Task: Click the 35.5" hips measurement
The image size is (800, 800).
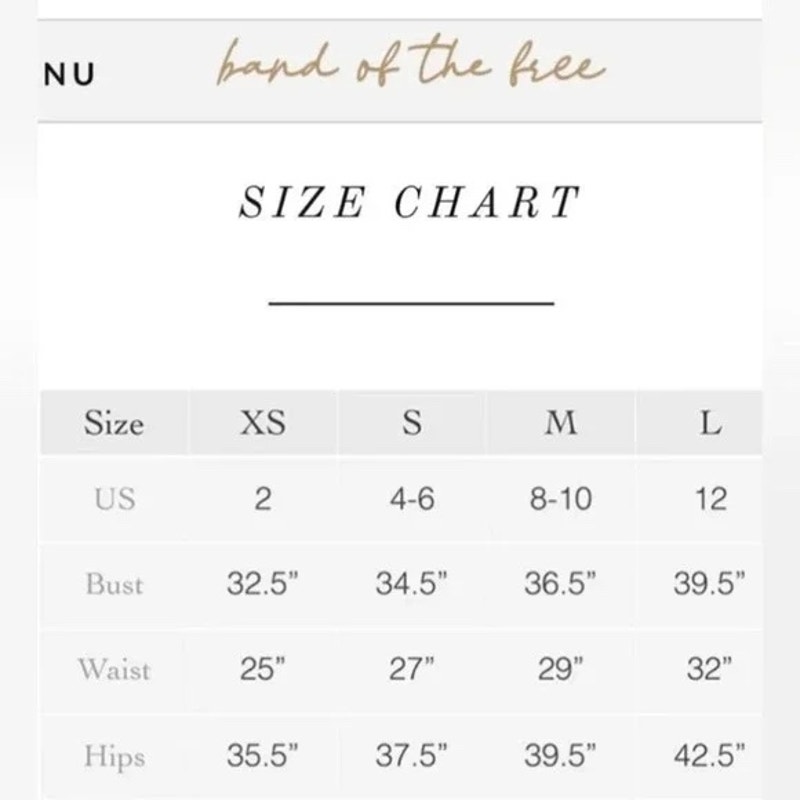Action: coord(262,755)
